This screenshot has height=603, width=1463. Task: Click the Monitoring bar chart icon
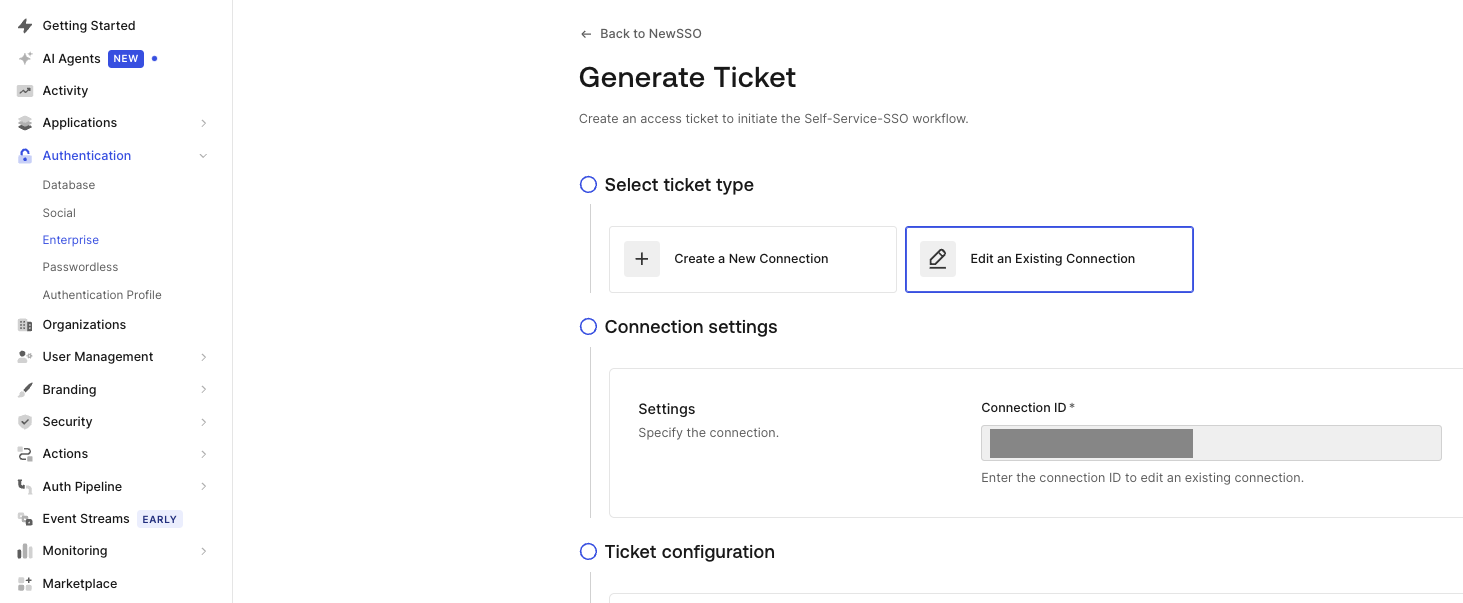25,551
